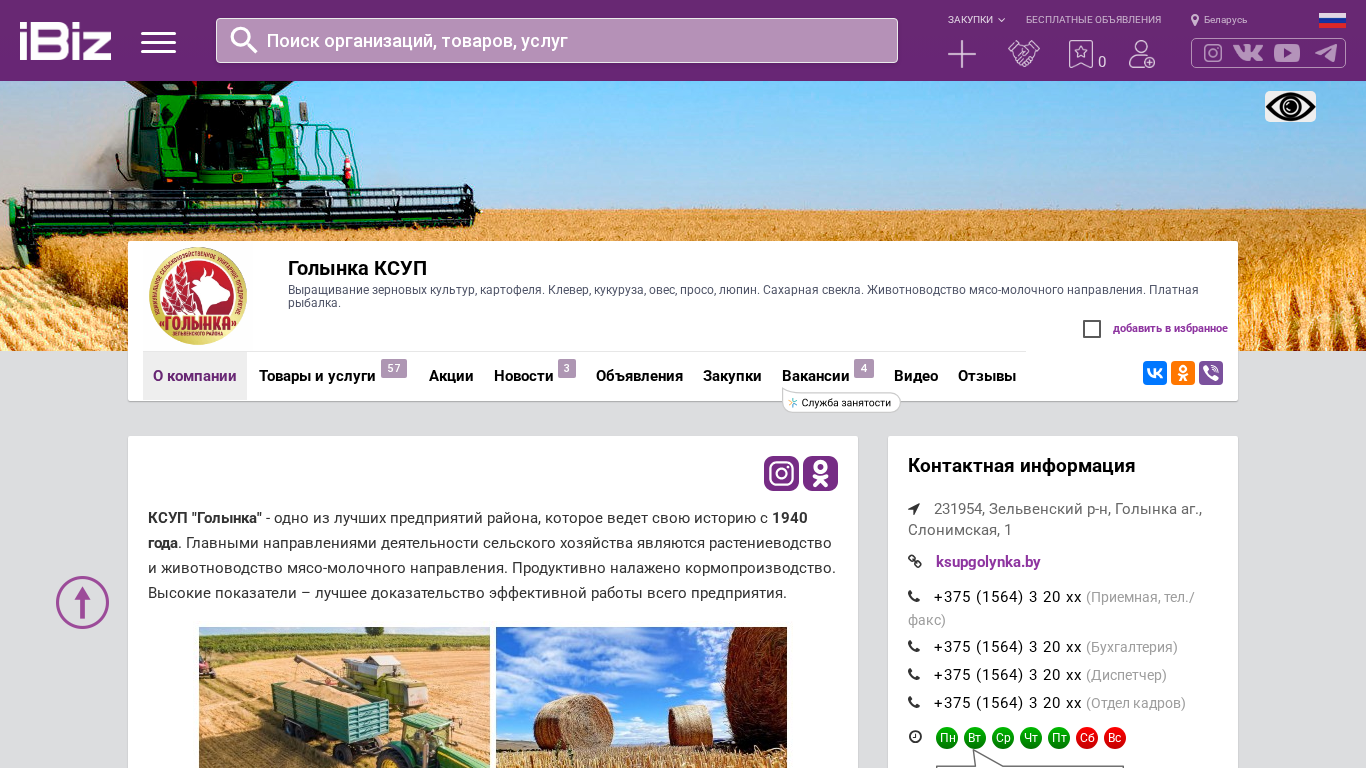Share company page on Odnoklassniki
Image resolution: width=1366 pixels, height=768 pixels.
[x=1183, y=373]
